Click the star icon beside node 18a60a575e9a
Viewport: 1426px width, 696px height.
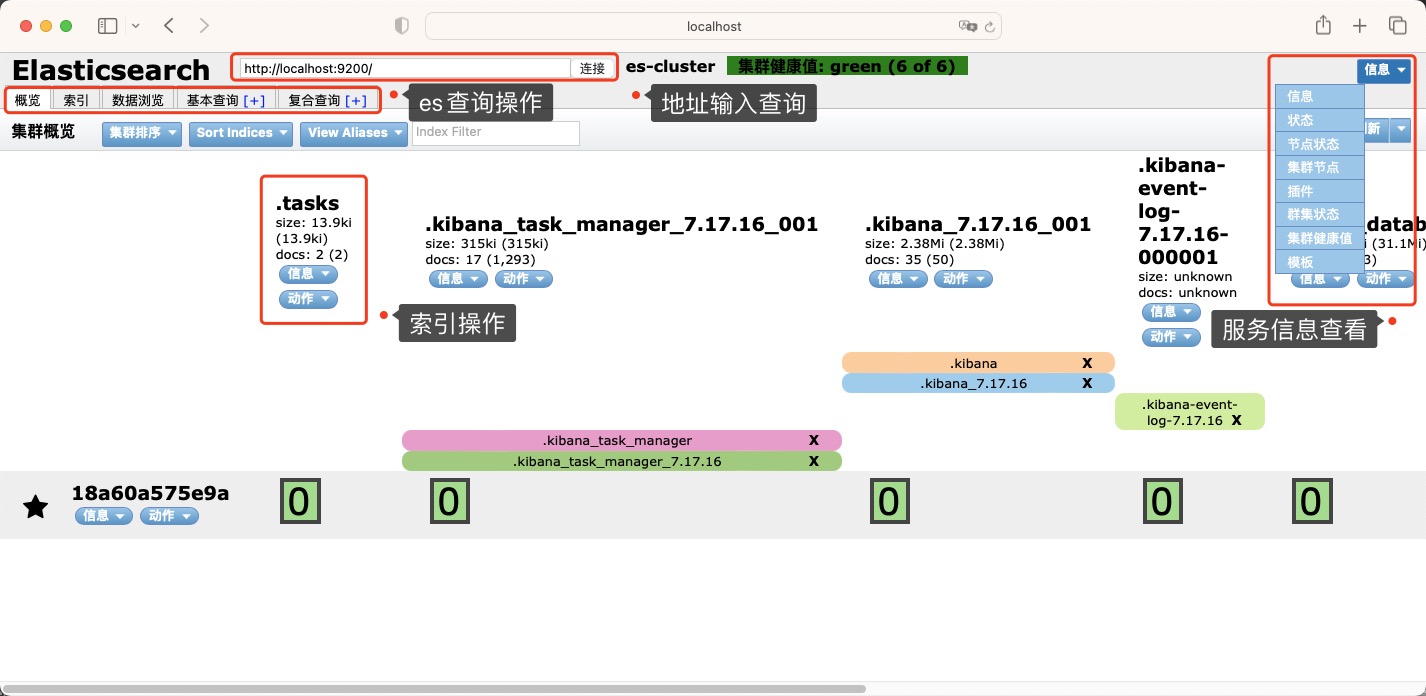coord(35,507)
